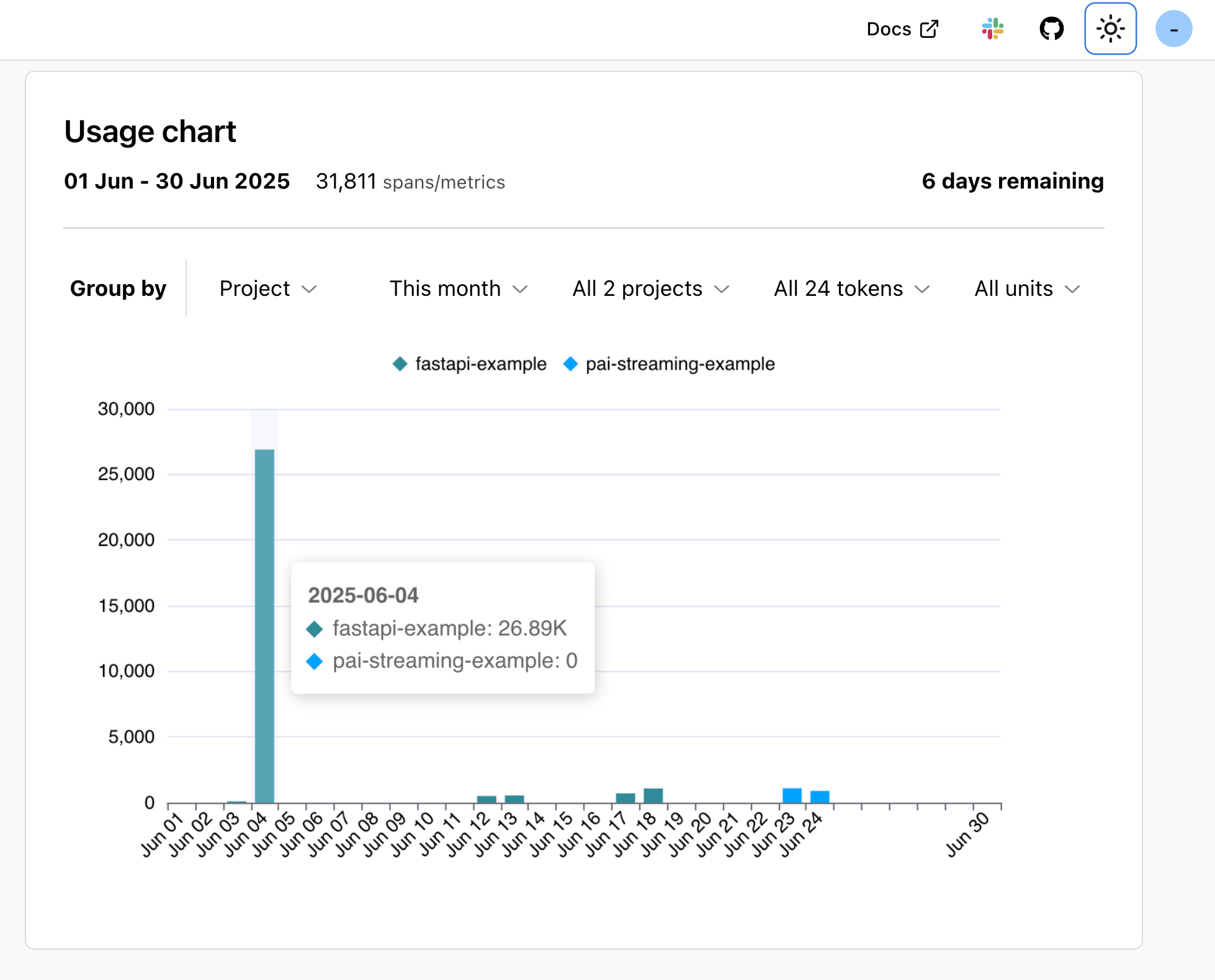Open the Docs link
Screen dimensions: 1215x980
click(x=889, y=29)
